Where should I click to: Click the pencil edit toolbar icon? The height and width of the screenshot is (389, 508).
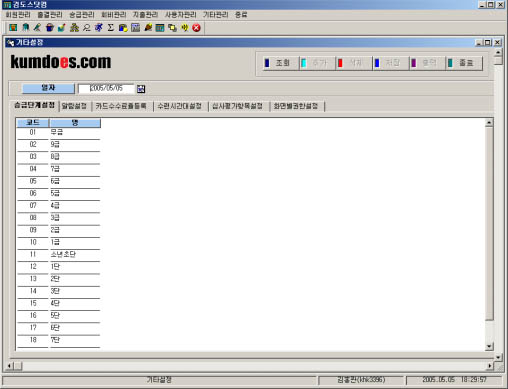(37, 28)
